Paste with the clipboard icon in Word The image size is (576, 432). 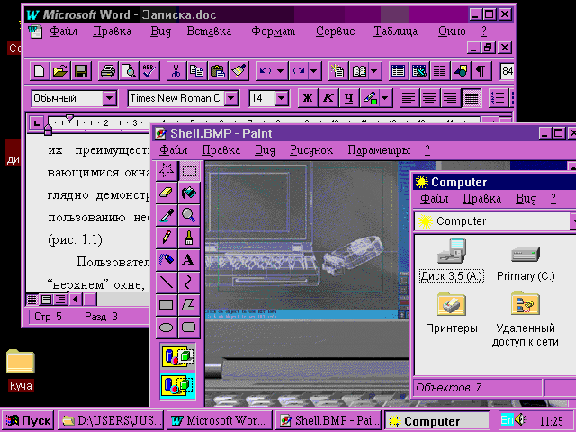tap(218, 71)
